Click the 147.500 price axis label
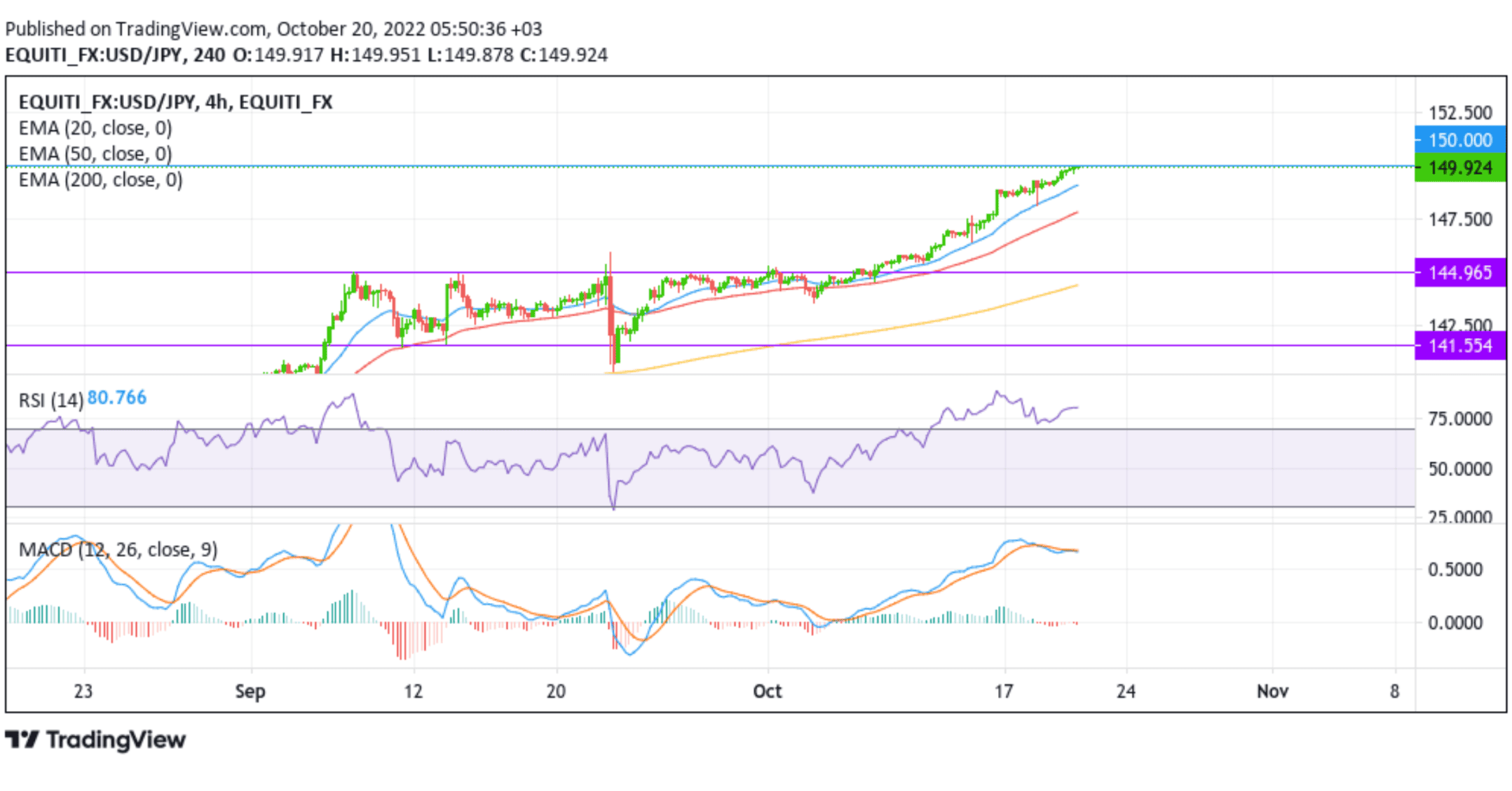This screenshot has height=791, width=1512. tap(1461, 219)
